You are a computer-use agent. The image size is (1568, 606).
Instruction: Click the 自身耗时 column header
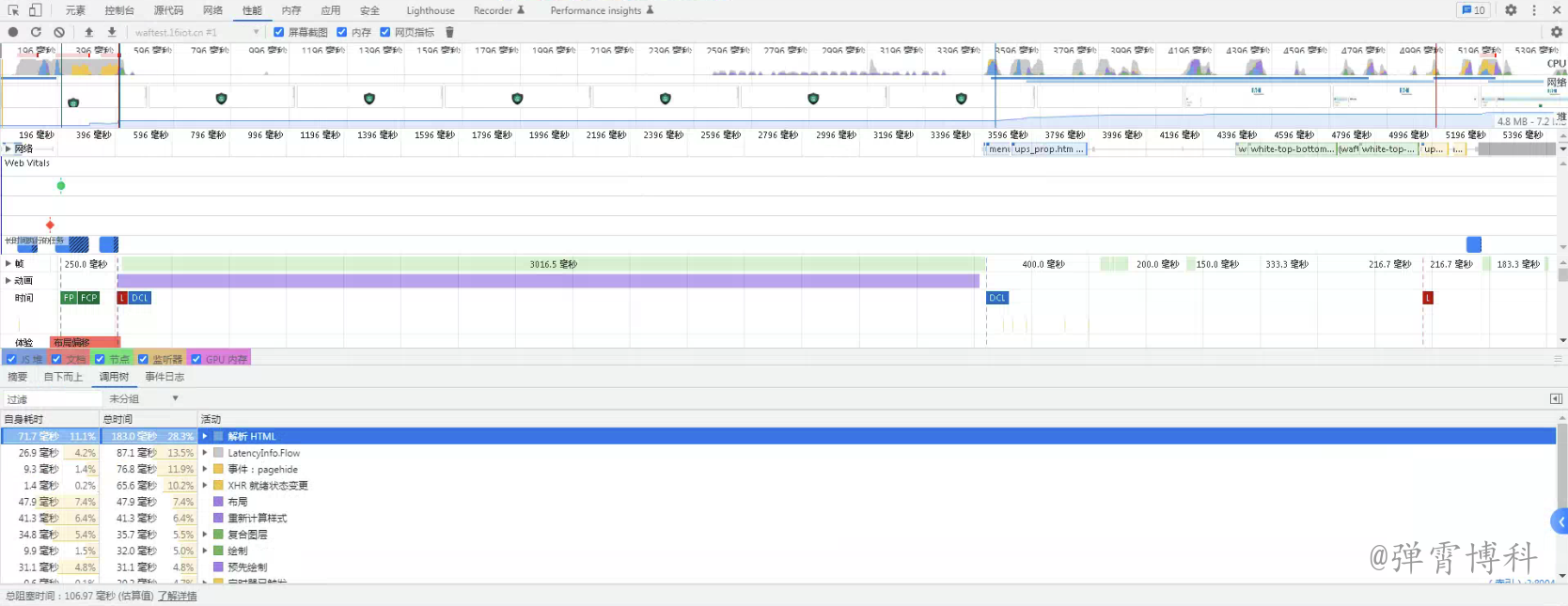click(50, 419)
